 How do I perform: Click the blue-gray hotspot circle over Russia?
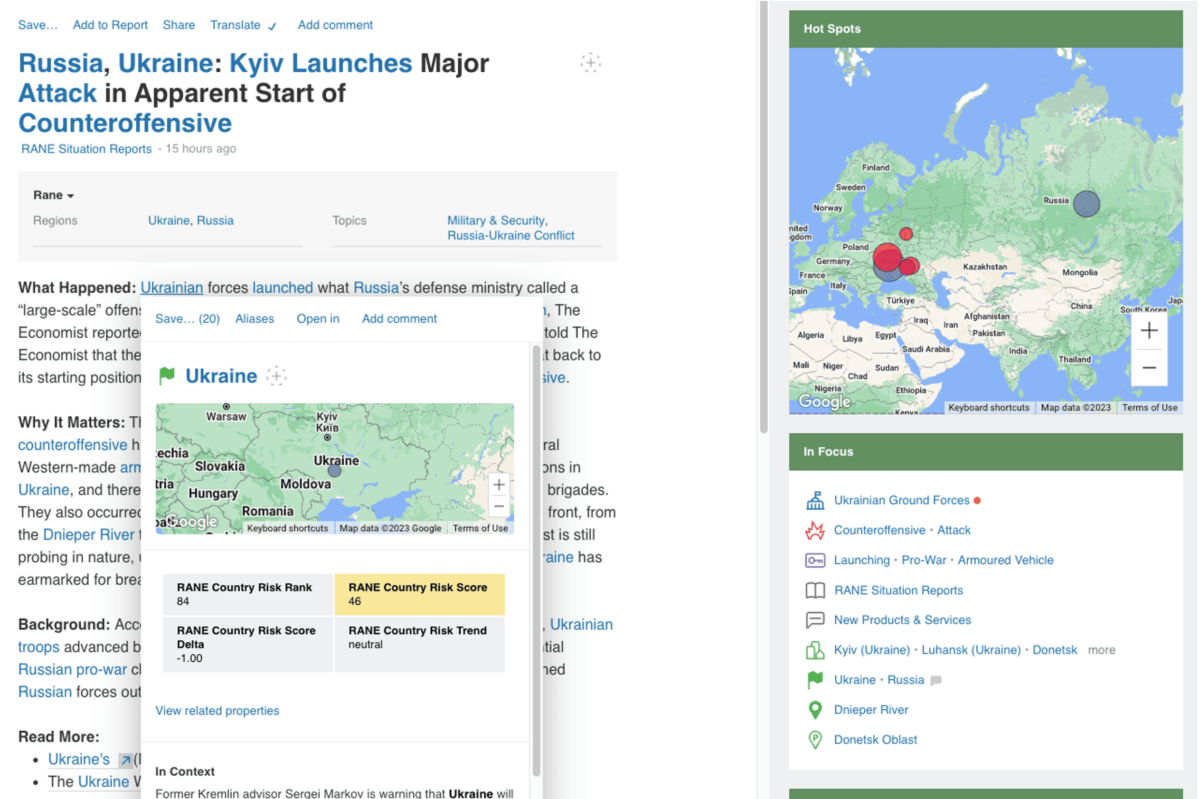tap(1087, 203)
